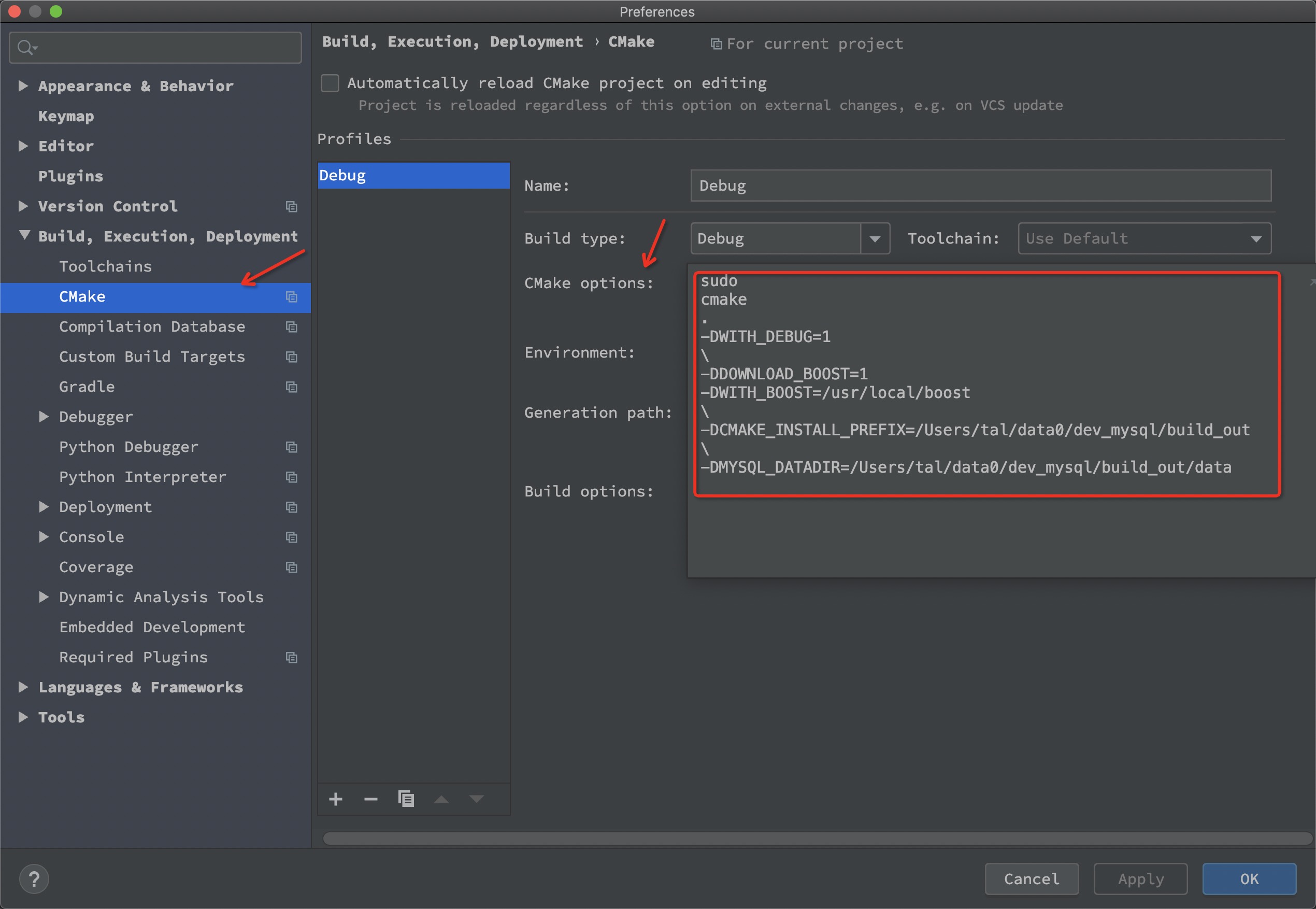Image resolution: width=1316 pixels, height=909 pixels.
Task: Open Compilation Database settings
Action: [152, 327]
